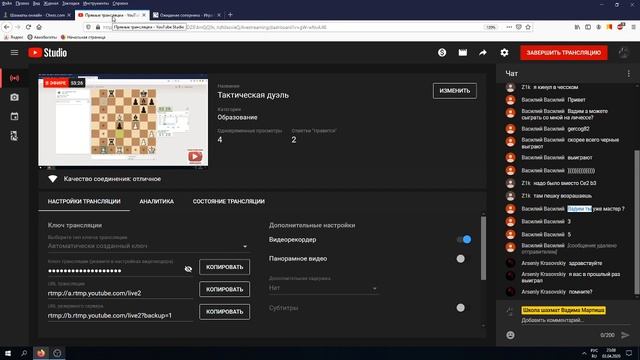Reveal the stream key with the eye icon
Image resolution: width=640 pixels, height=360 pixels.
pyautogui.click(x=188, y=269)
